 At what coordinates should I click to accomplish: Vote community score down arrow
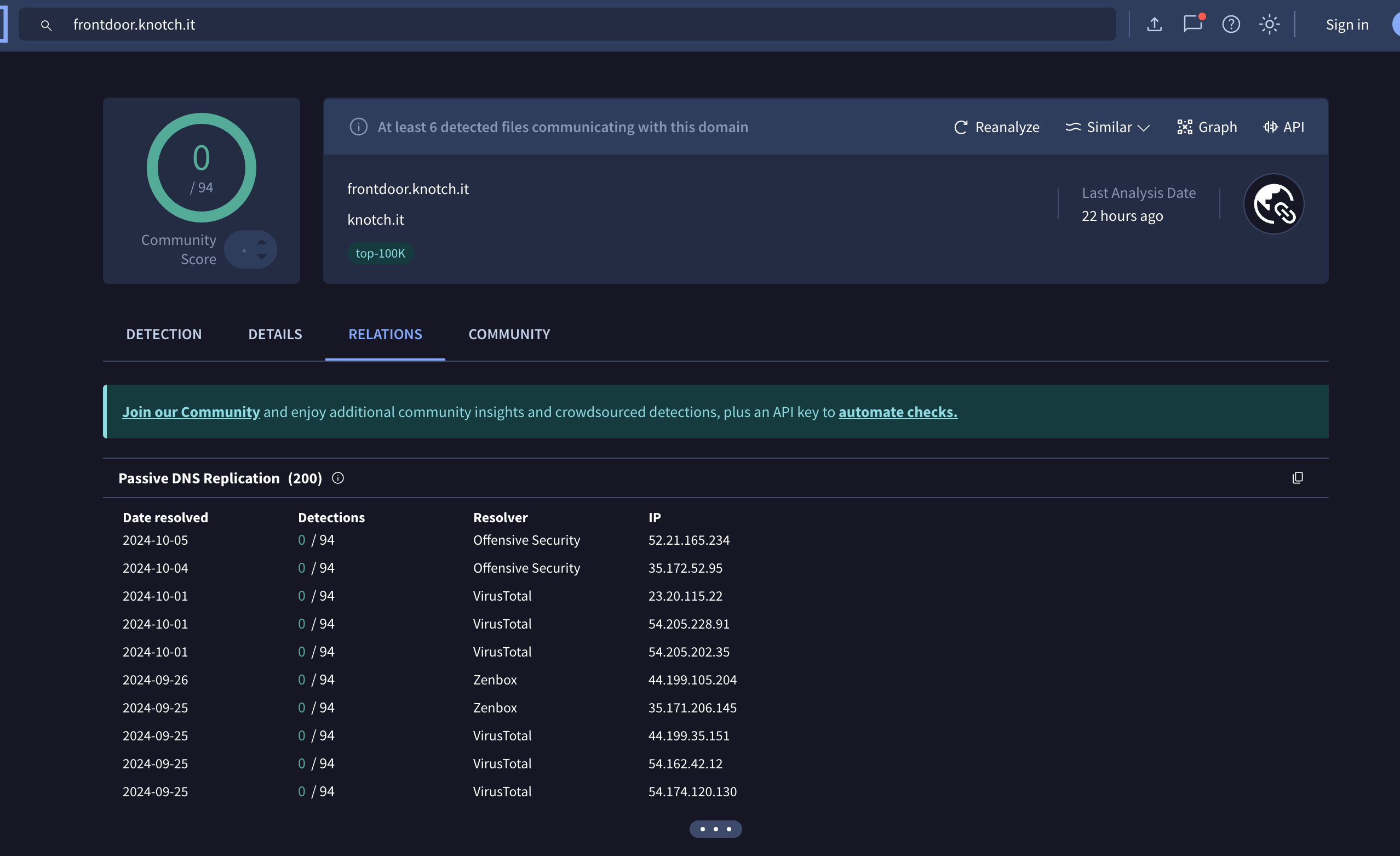[261, 257]
